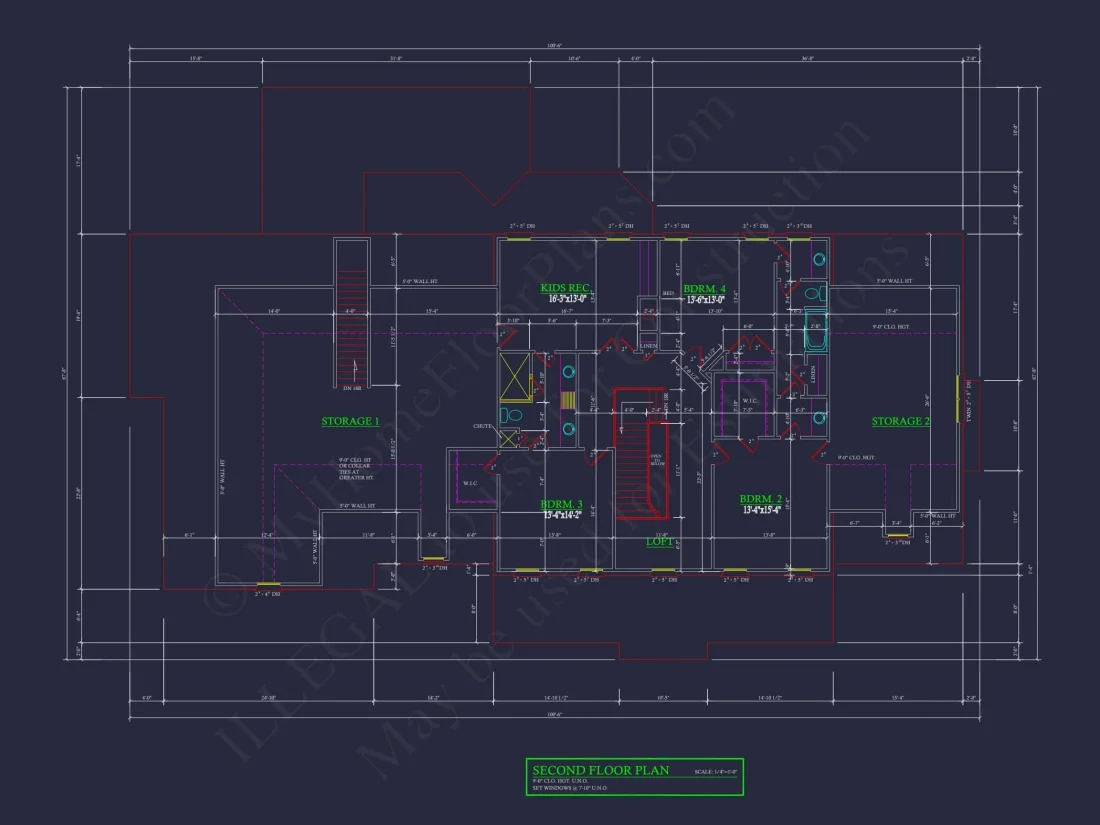The height and width of the screenshot is (825, 1100).
Task: Click the STORAGE 1 label
Action: [349, 421]
